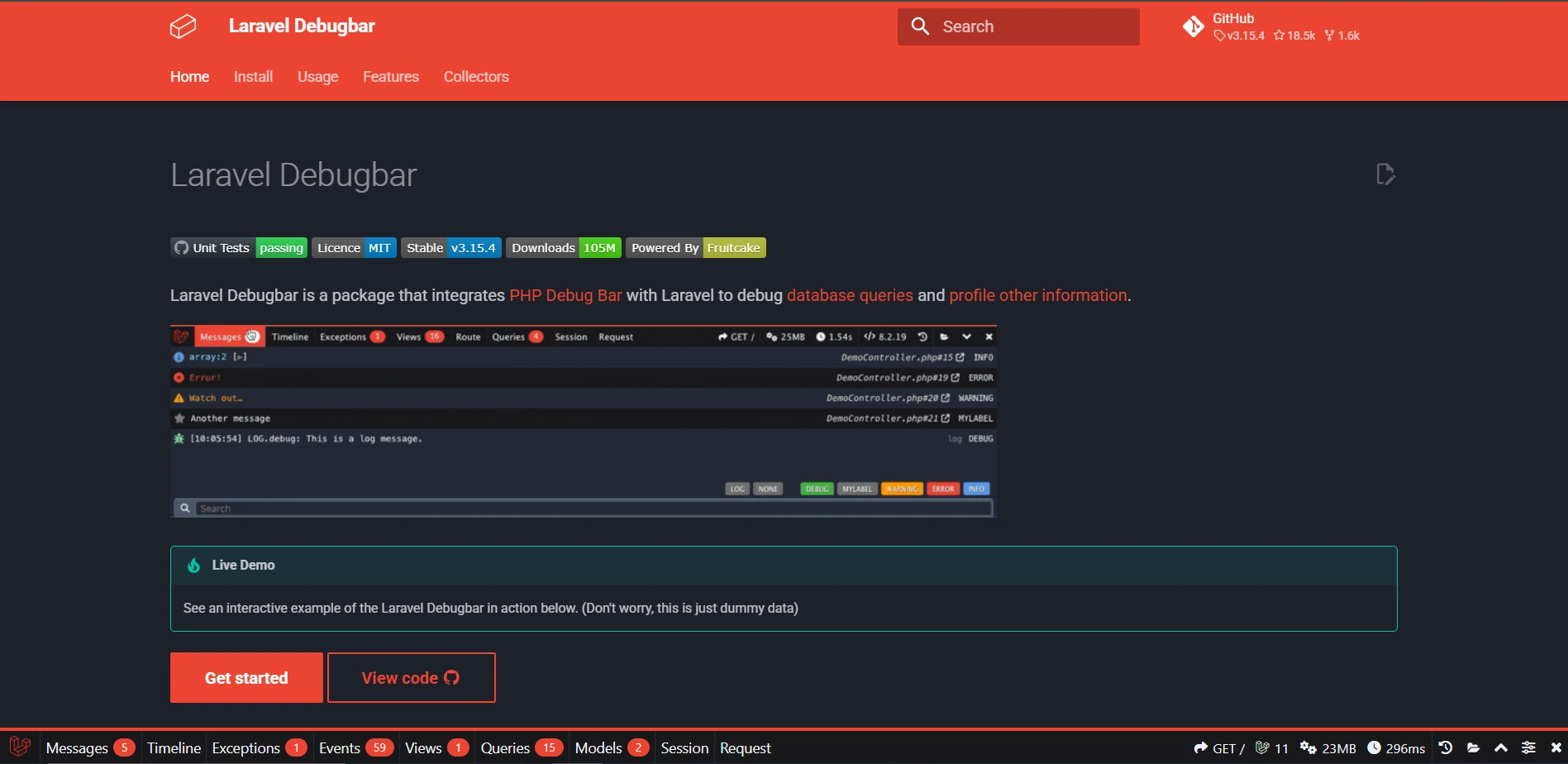The height and width of the screenshot is (764, 1568).
Task: Click the Get started button
Action: click(x=246, y=678)
